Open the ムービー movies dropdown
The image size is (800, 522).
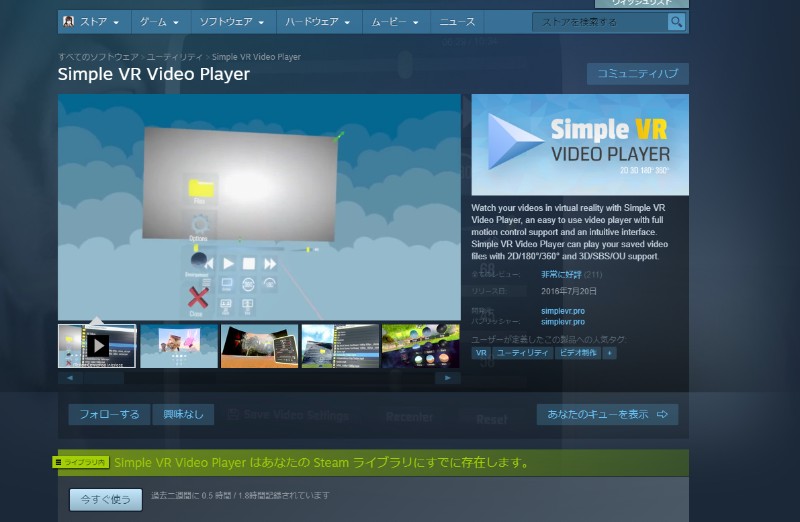point(395,22)
